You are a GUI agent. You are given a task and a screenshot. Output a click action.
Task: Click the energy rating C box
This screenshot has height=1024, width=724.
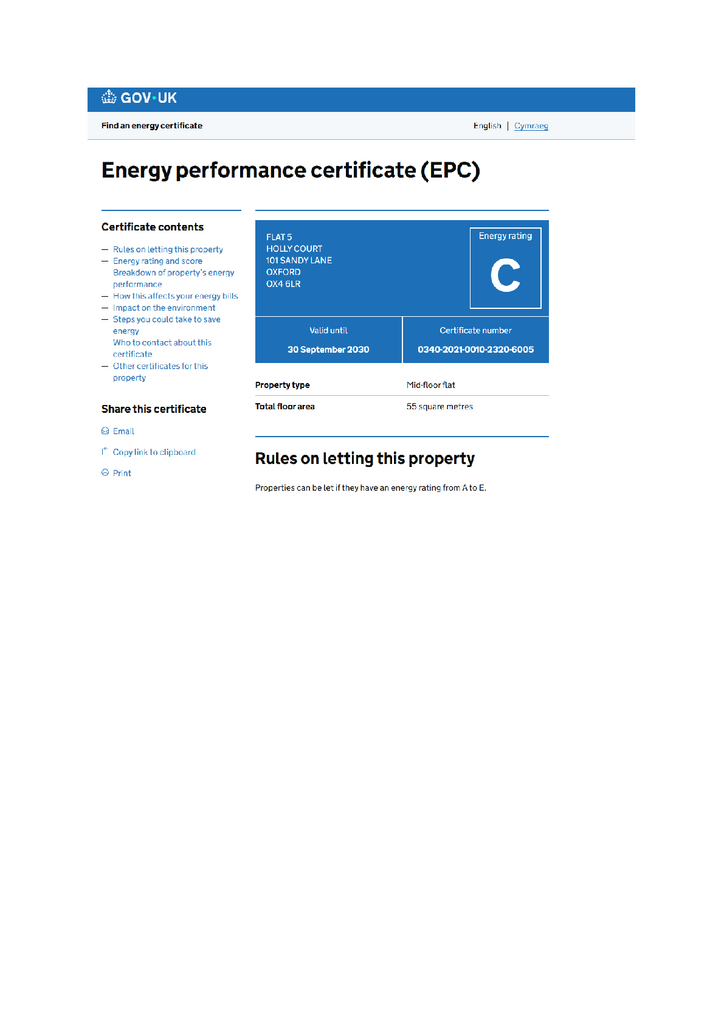pyautogui.click(x=505, y=268)
